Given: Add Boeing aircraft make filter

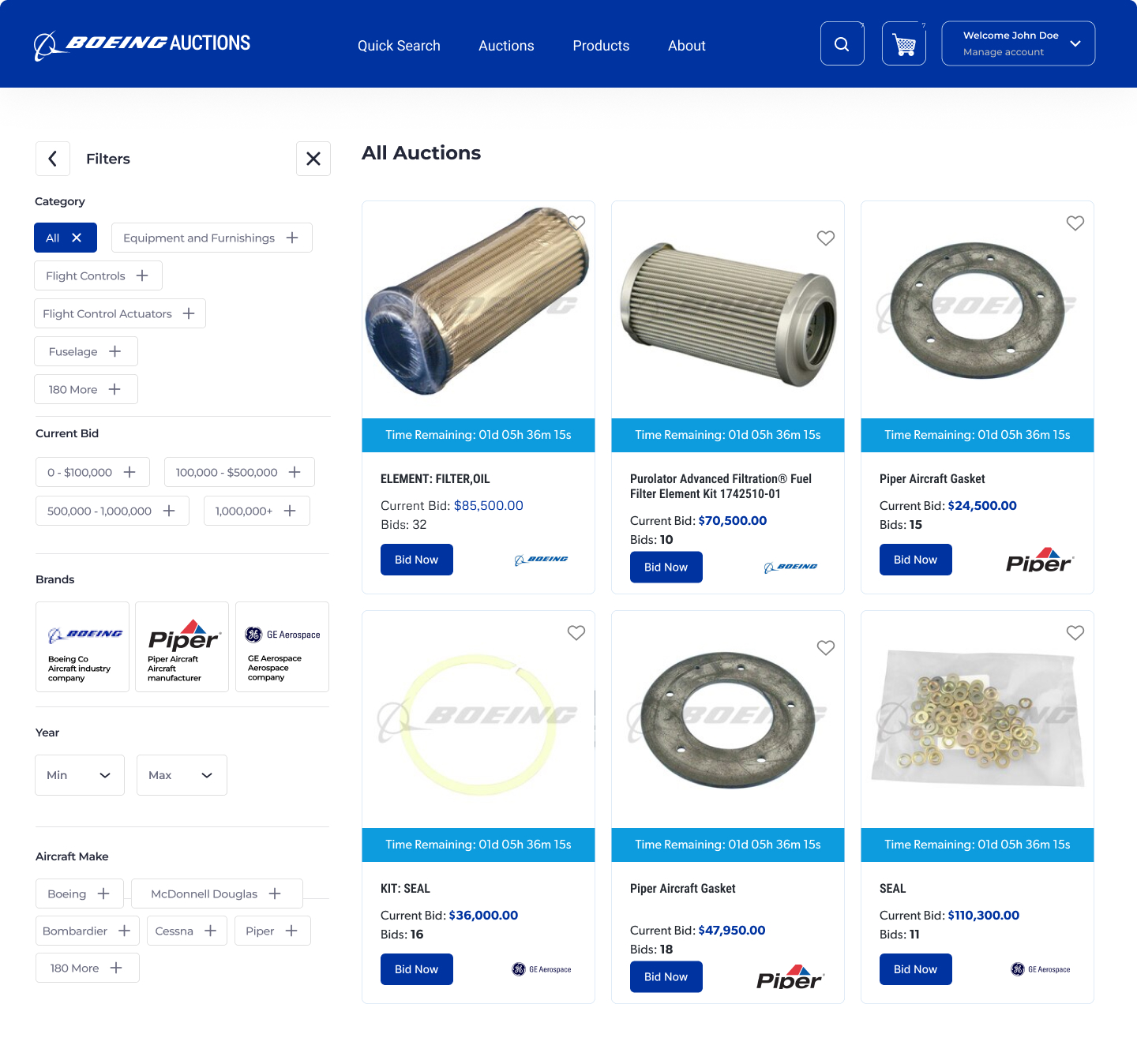Looking at the screenshot, I should 80,894.
